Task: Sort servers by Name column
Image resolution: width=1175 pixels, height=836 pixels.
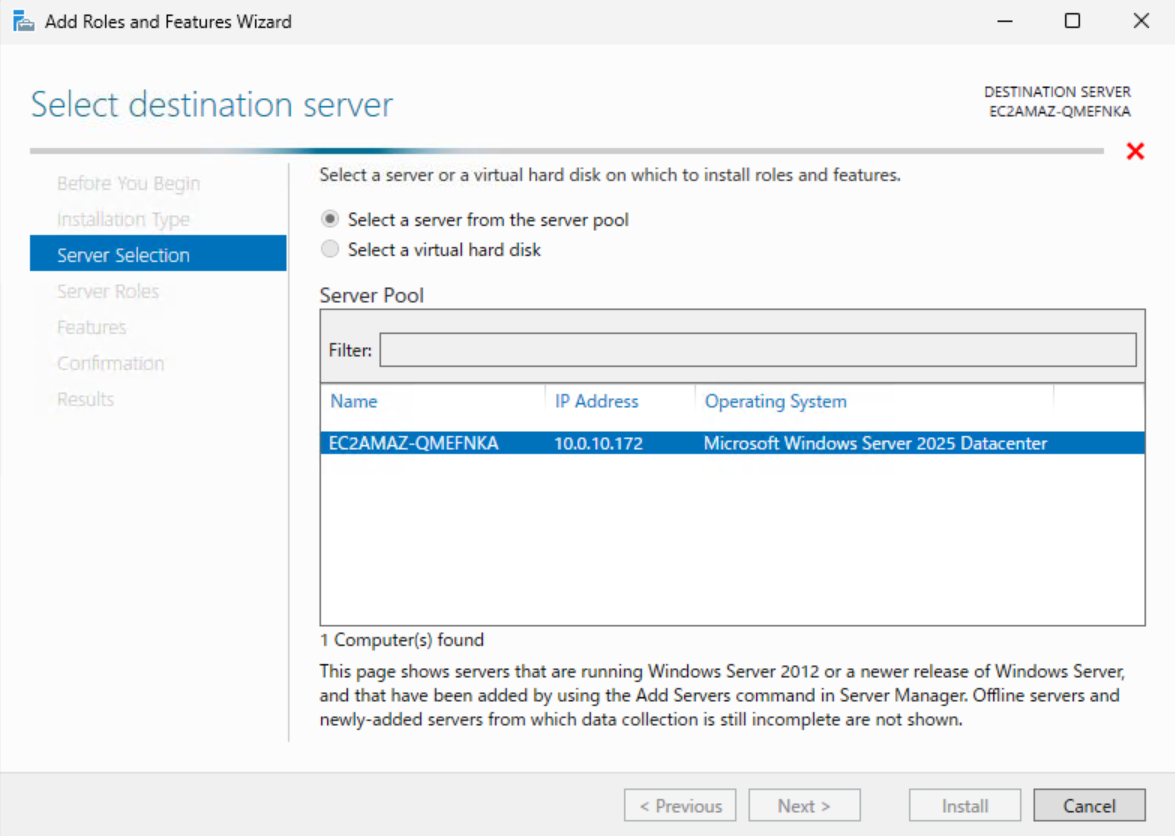Action: pos(354,401)
